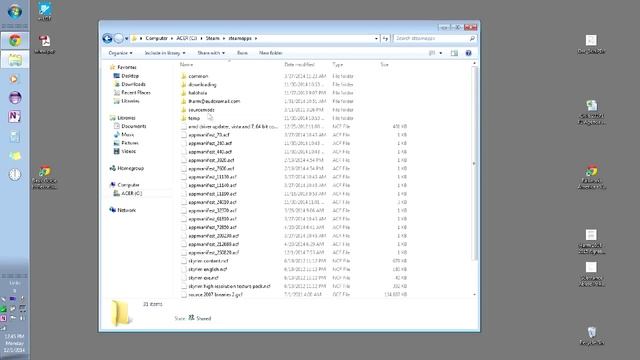Refresh the steamapps folder view
This screenshot has width=640, height=360.
tap(385, 38)
